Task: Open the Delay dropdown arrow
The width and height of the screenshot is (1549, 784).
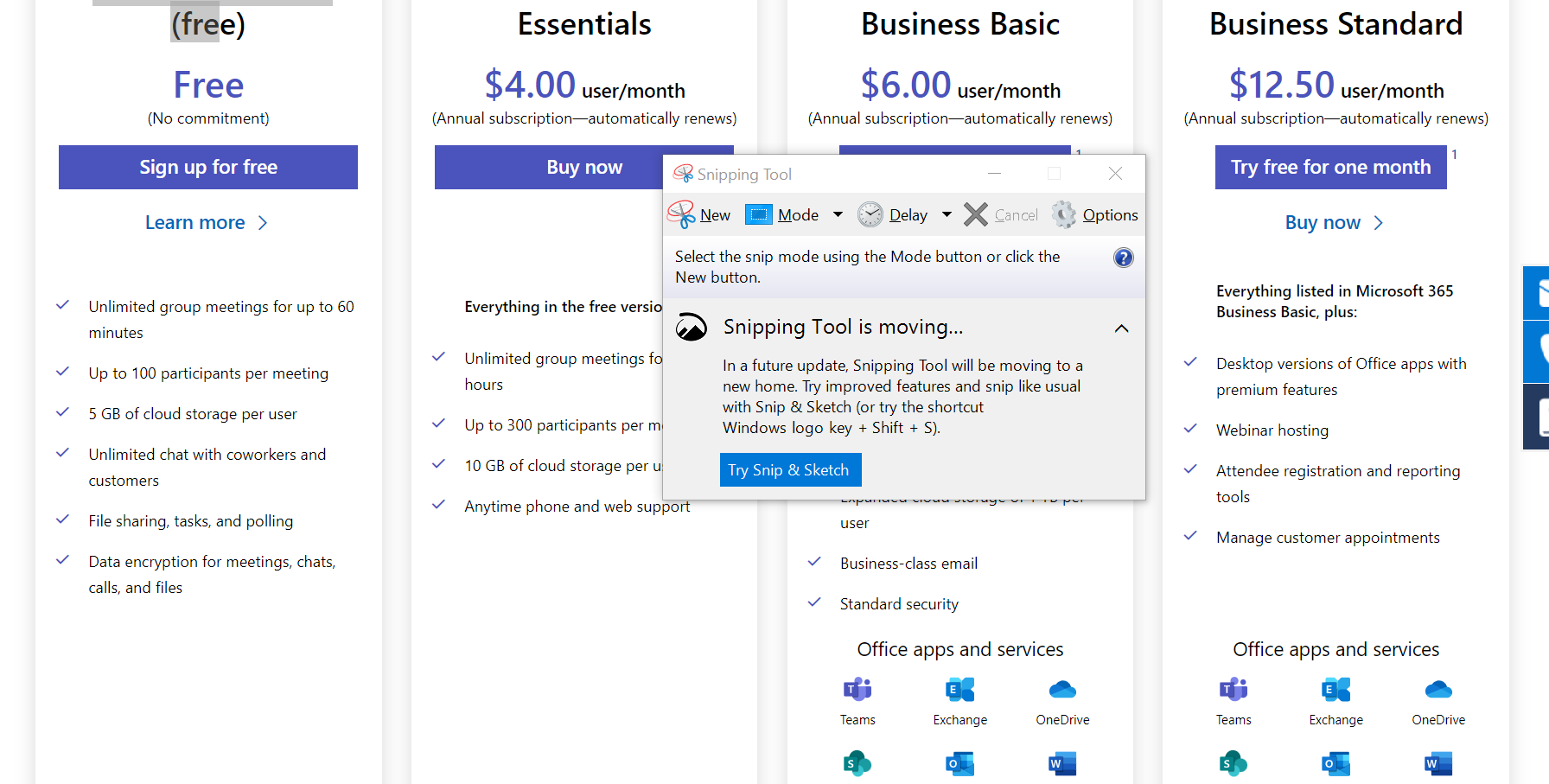Action: [947, 214]
